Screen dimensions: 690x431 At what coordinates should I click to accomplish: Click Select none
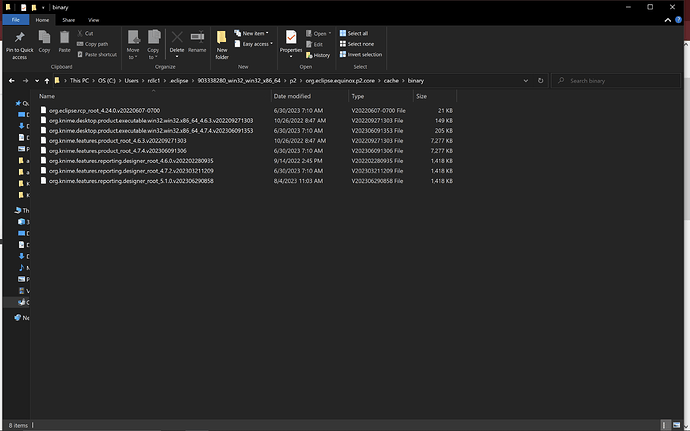357,44
